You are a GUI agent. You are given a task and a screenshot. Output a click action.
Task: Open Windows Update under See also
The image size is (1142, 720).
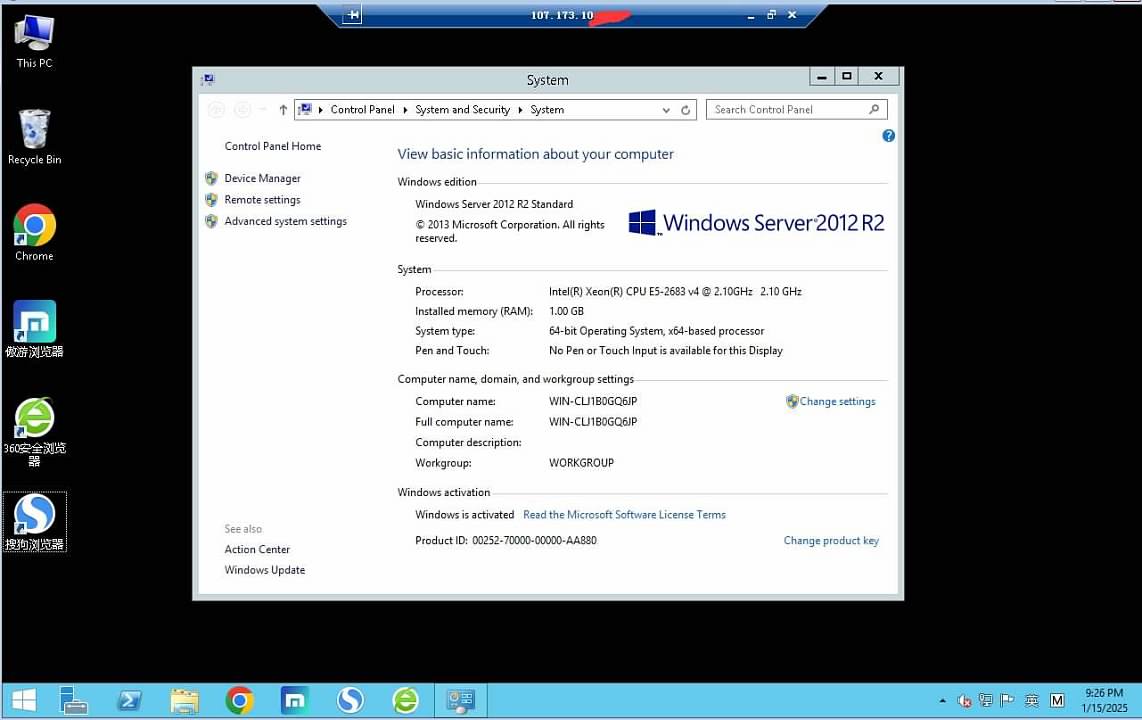coord(264,569)
